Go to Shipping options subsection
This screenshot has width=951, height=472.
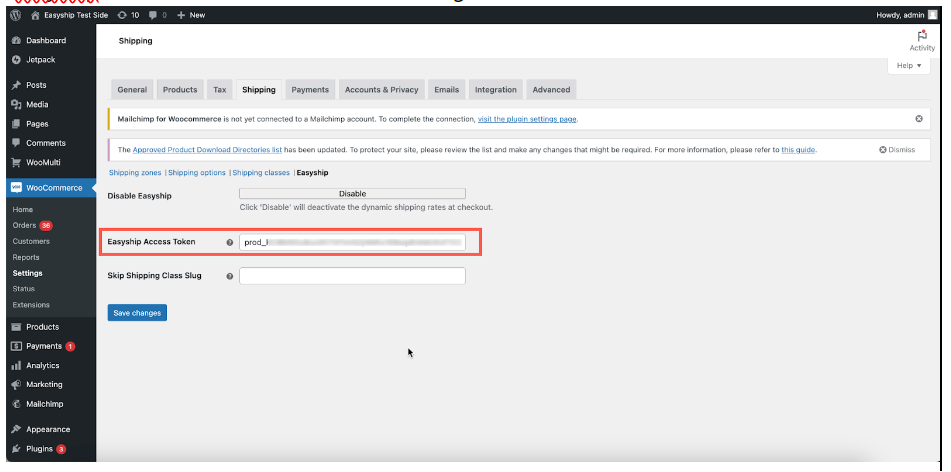pos(197,173)
